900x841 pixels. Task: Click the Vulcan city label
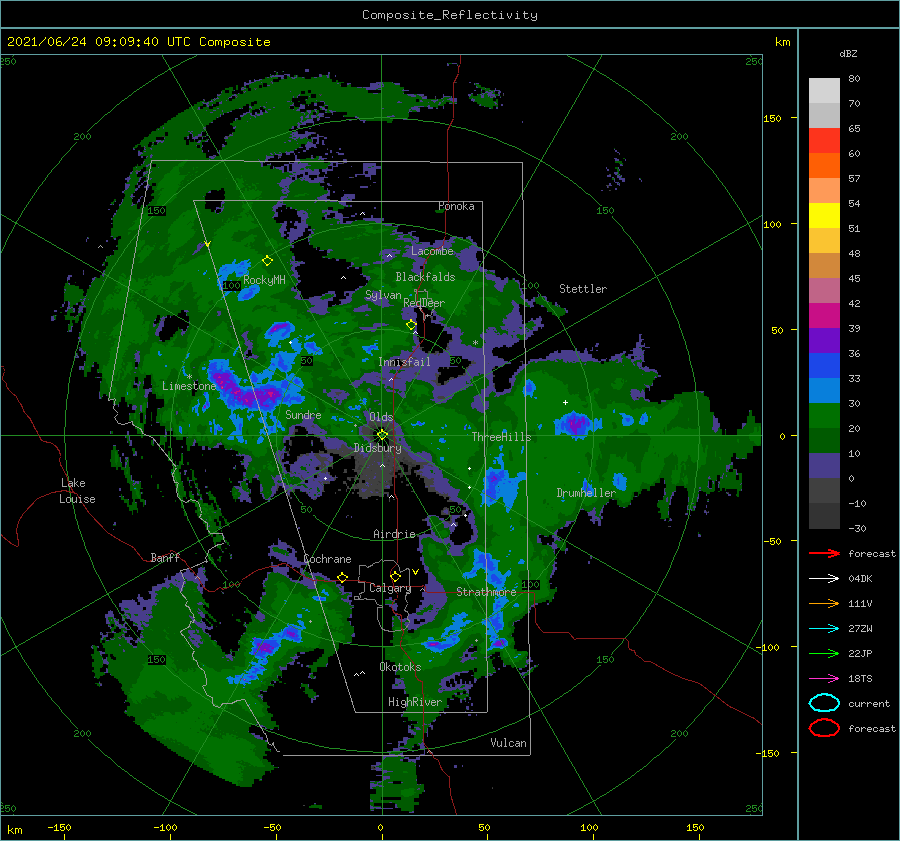tap(508, 743)
